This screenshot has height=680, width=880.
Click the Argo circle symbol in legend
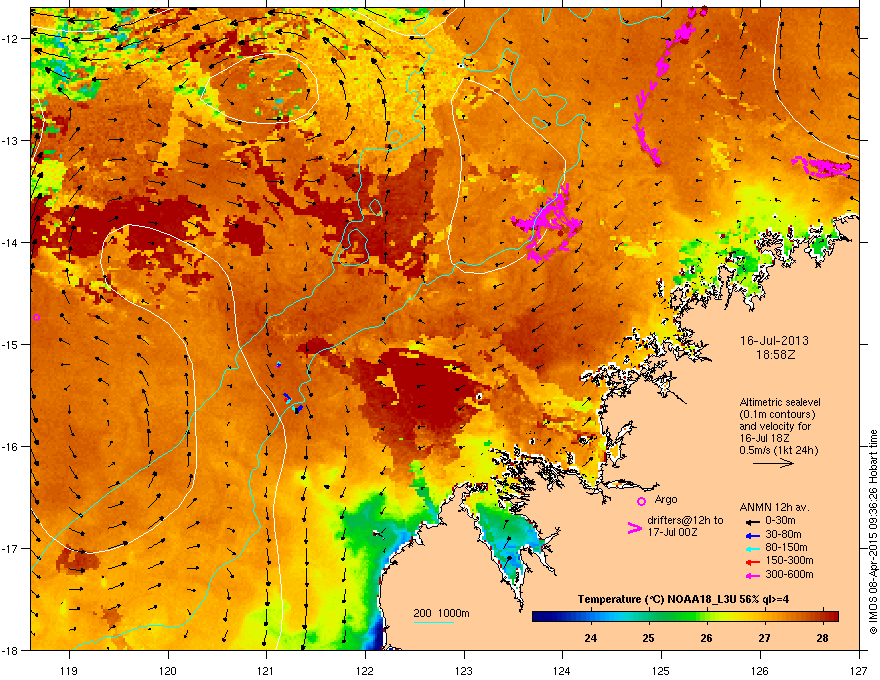point(641,501)
